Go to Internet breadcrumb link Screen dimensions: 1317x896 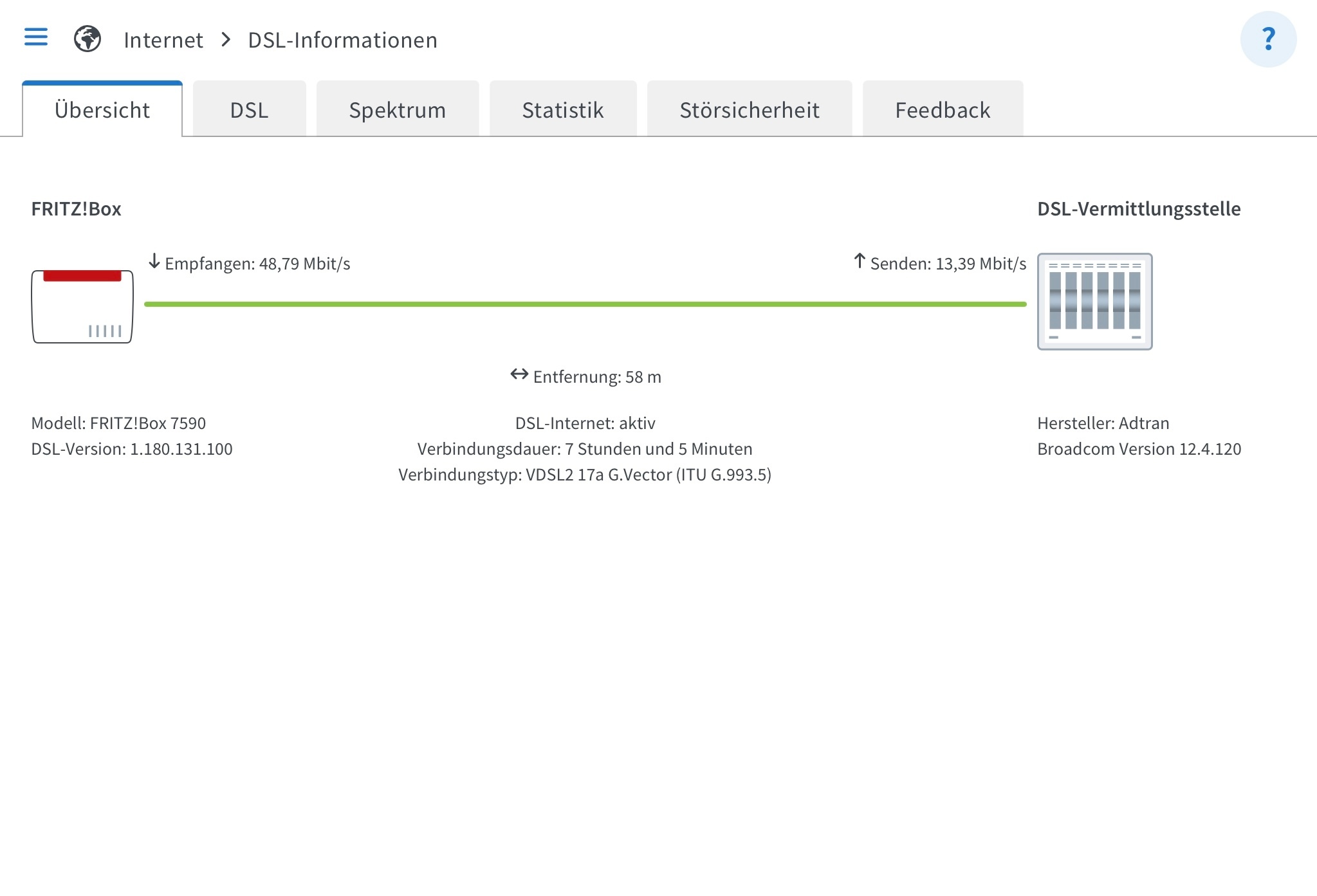(163, 40)
